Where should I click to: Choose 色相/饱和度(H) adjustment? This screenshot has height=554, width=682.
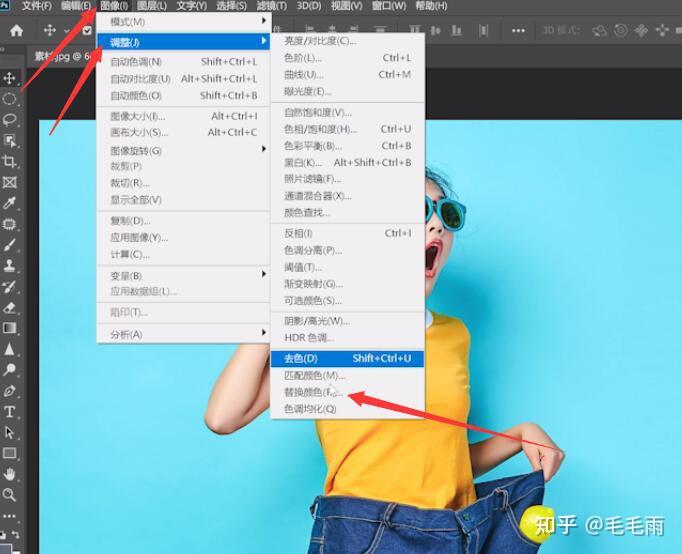[x=348, y=129]
